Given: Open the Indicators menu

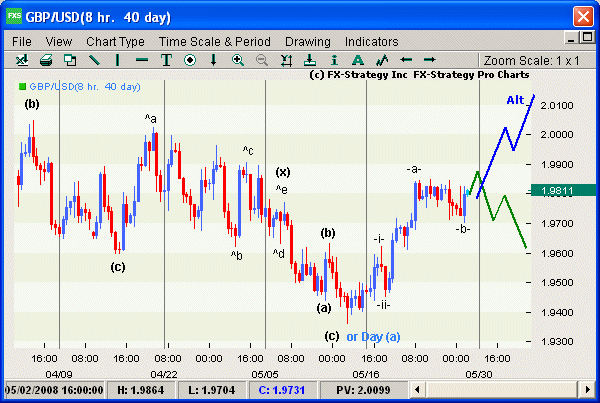Looking at the screenshot, I should click(372, 41).
